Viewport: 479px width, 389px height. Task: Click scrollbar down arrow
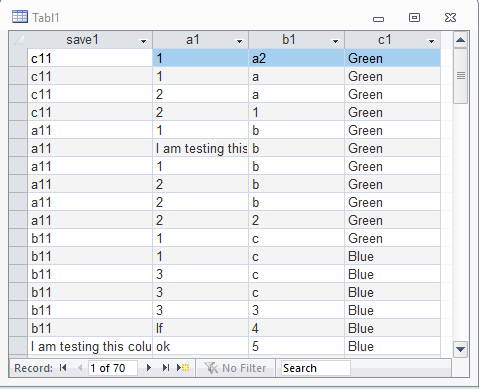tap(460, 349)
